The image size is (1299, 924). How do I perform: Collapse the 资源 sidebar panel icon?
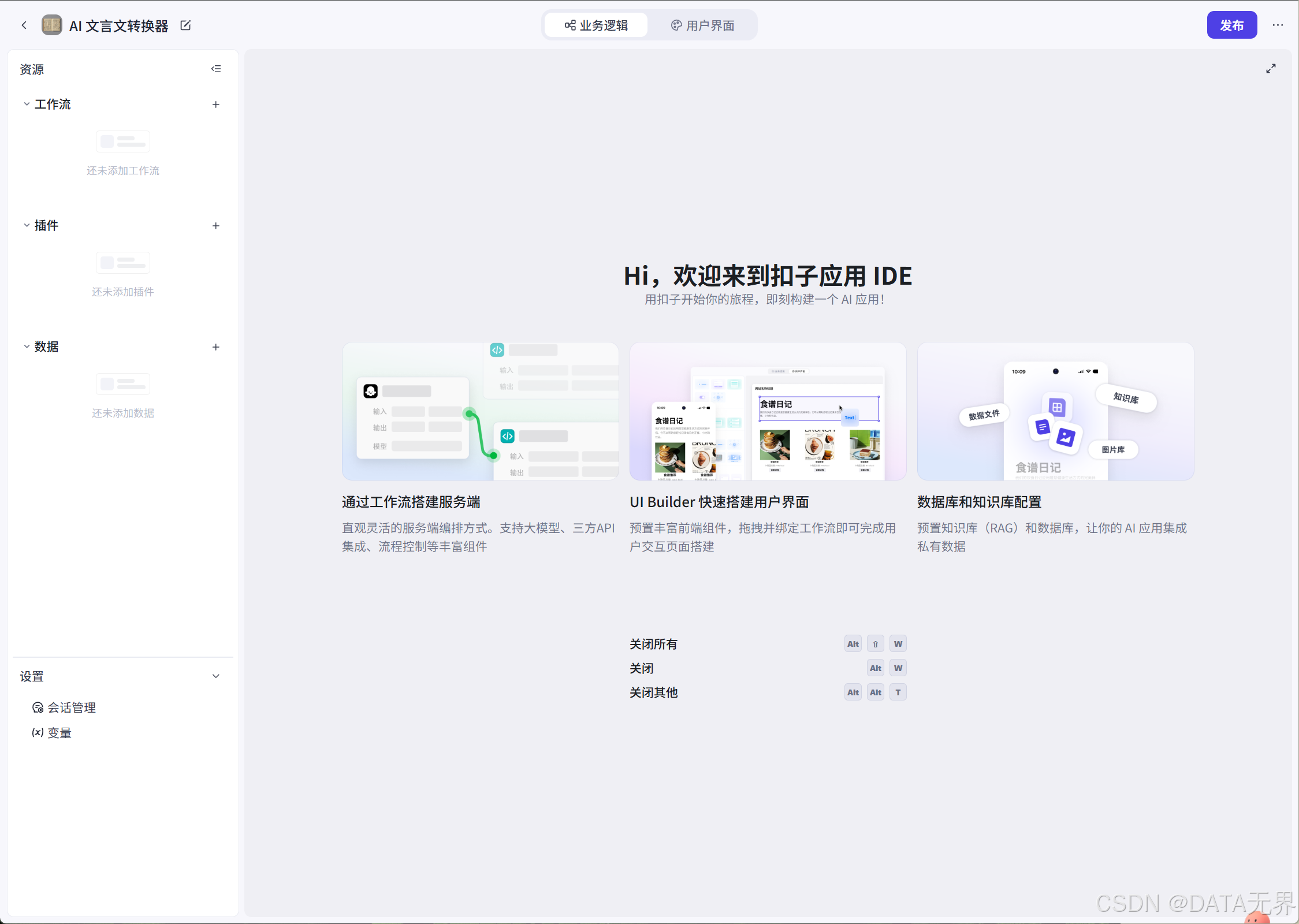tap(216, 69)
